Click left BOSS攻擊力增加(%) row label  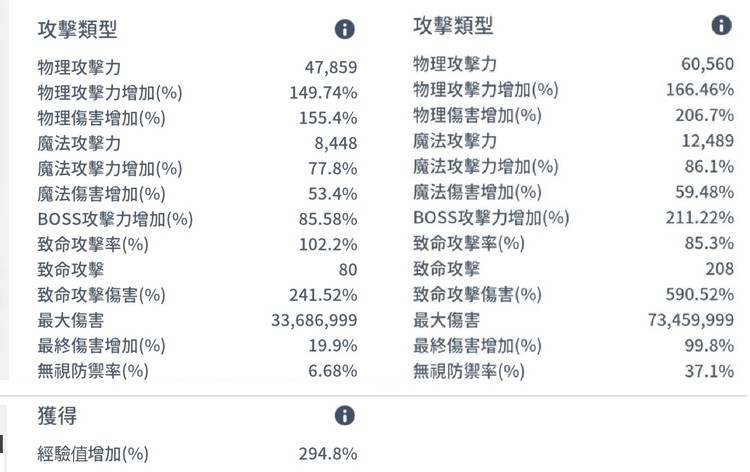115,219
